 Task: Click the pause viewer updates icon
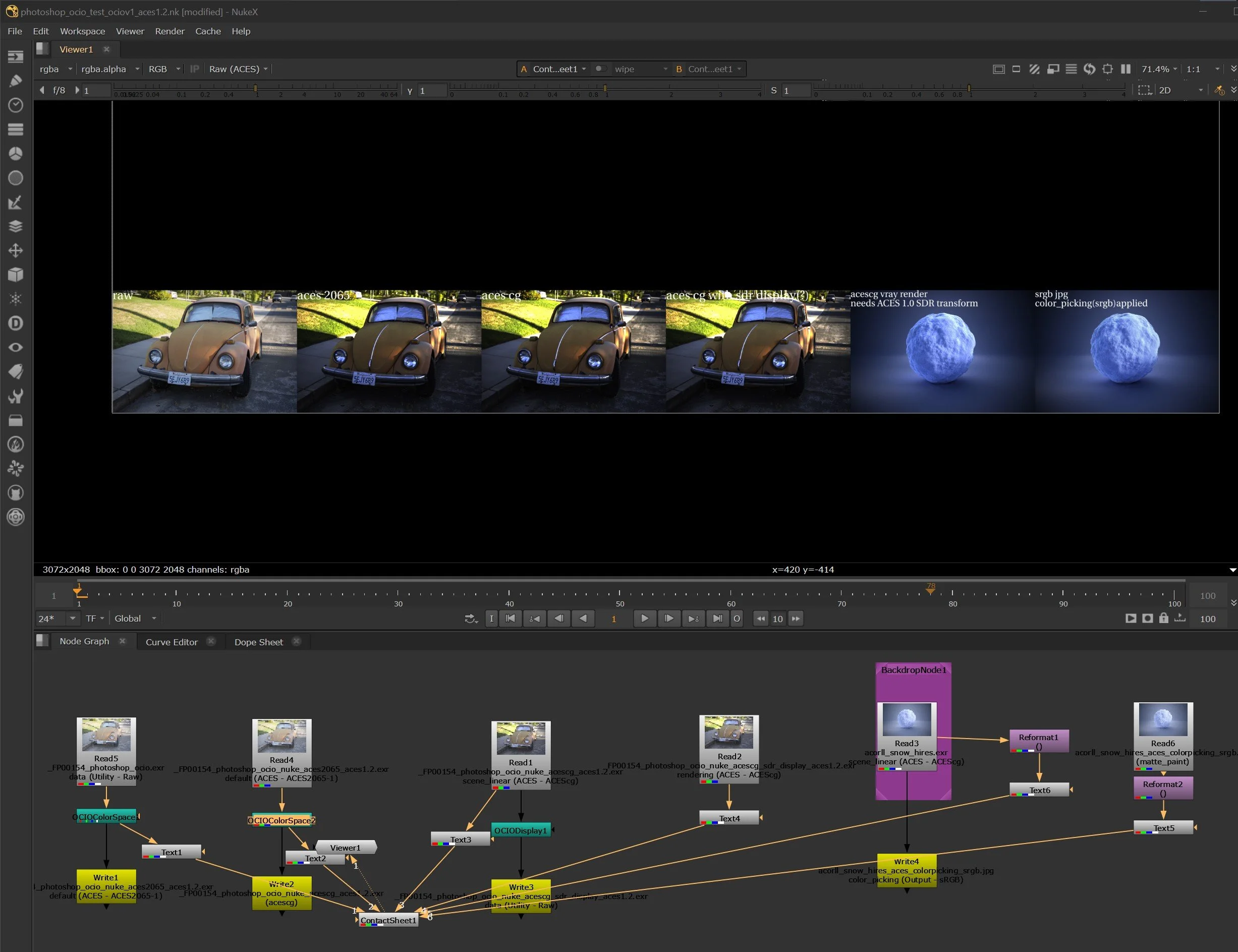[1126, 69]
